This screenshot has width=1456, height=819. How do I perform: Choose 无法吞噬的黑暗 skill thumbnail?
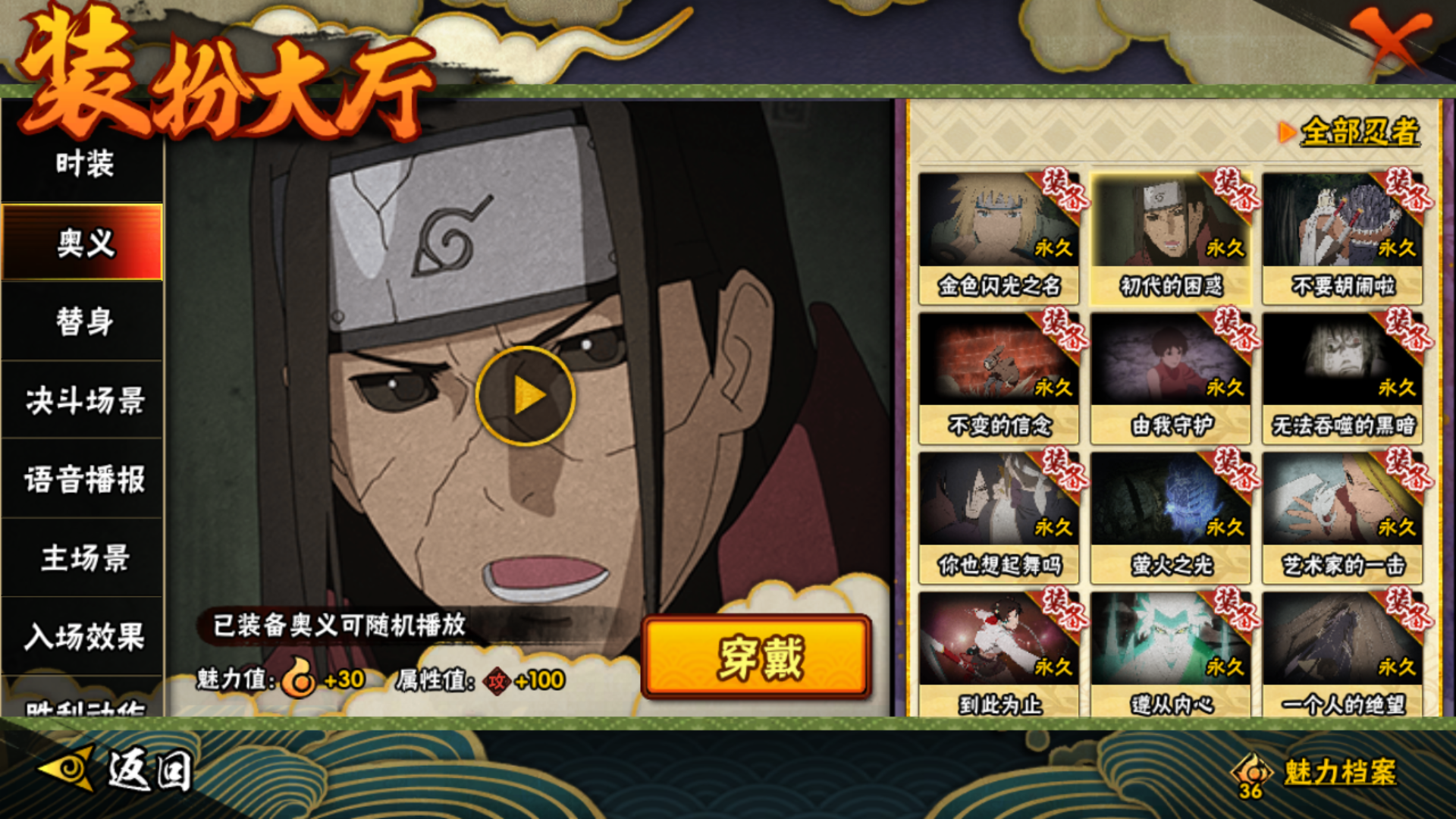pyautogui.click(x=1342, y=377)
